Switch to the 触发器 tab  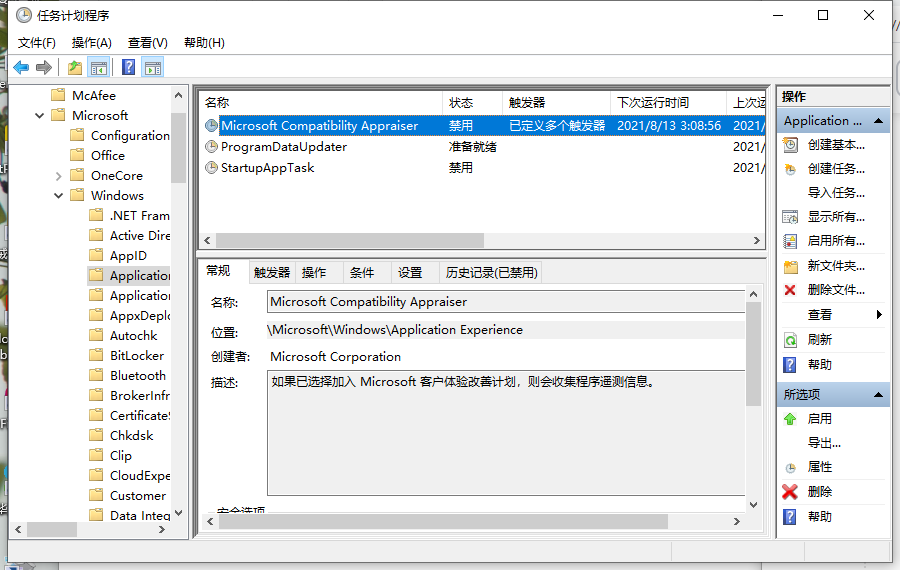pos(271,273)
